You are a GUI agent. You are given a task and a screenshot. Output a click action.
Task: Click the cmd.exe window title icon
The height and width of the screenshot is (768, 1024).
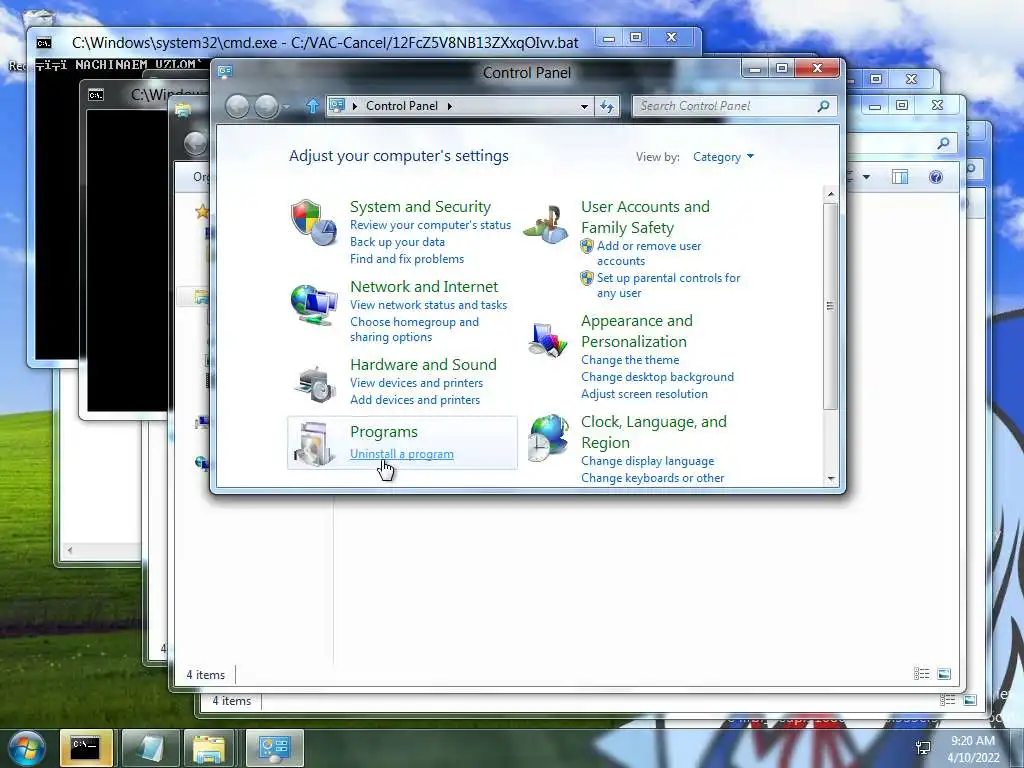pyautogui.click(x=44, y=43)
